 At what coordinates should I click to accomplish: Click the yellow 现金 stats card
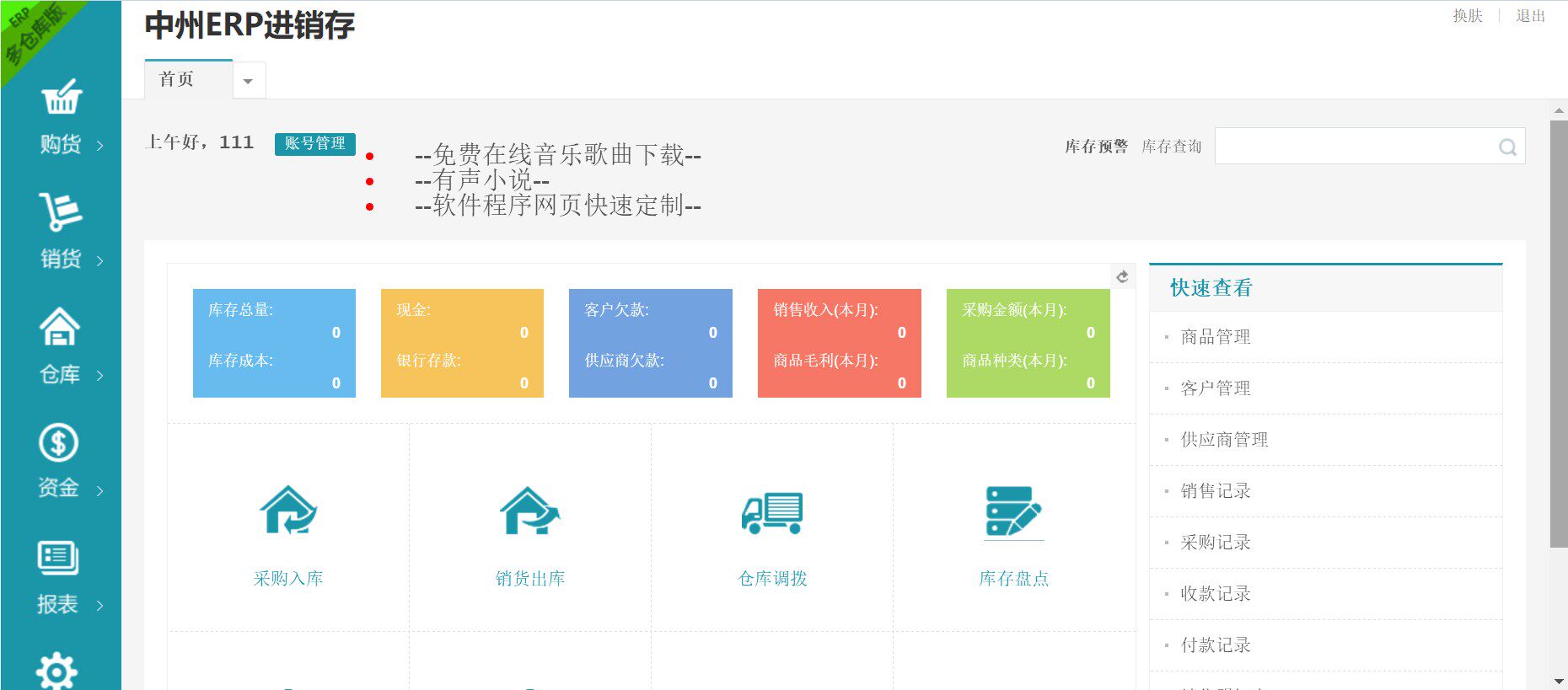pyautogui.click(x=462, y=343)
